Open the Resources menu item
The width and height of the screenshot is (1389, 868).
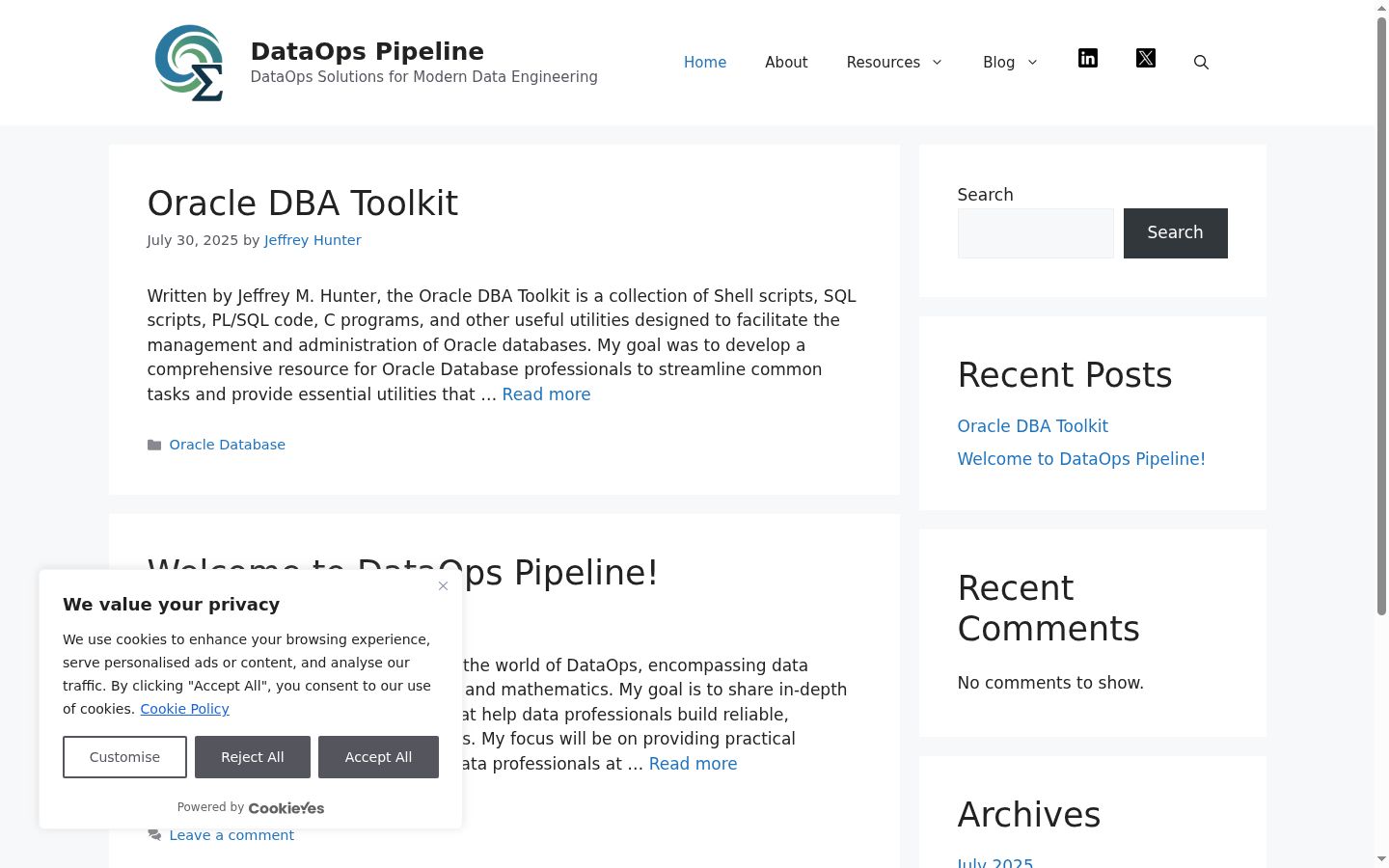pyautogui.click(x=884, y=63)
